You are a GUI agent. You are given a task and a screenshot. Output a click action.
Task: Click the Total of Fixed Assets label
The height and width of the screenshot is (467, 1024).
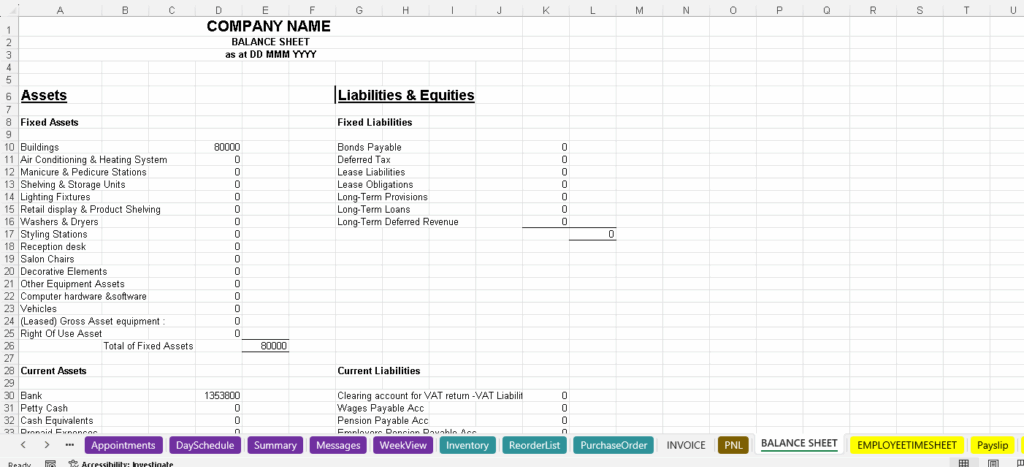(148, 346)
